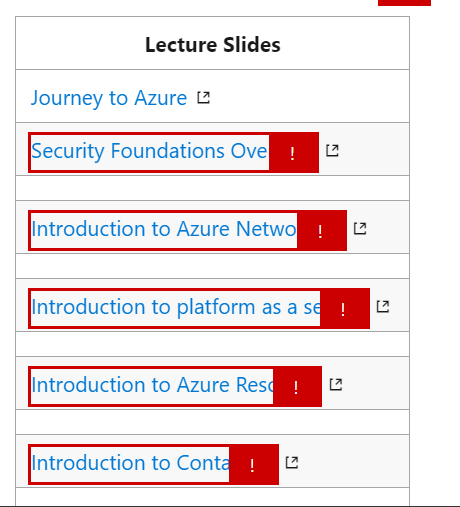Image resolution: width=460 pixels, height=507 pixels.
Task: Click the red button at the top right
Action: [x=404, y=3]
